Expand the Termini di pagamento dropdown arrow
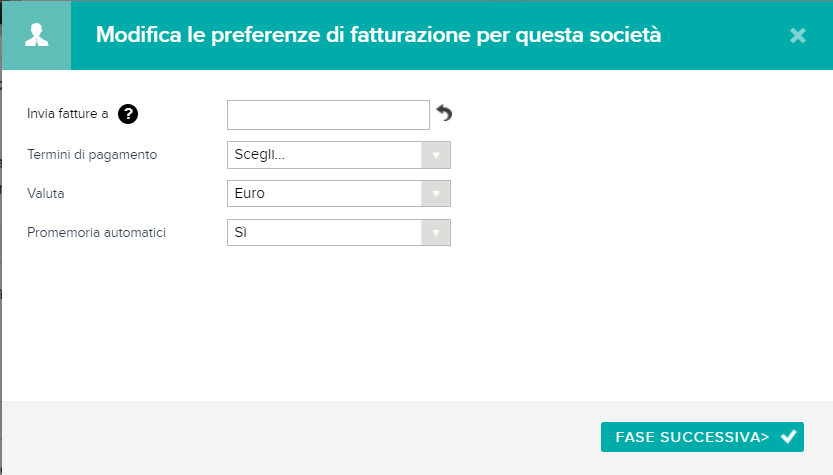 pos(436,155)
